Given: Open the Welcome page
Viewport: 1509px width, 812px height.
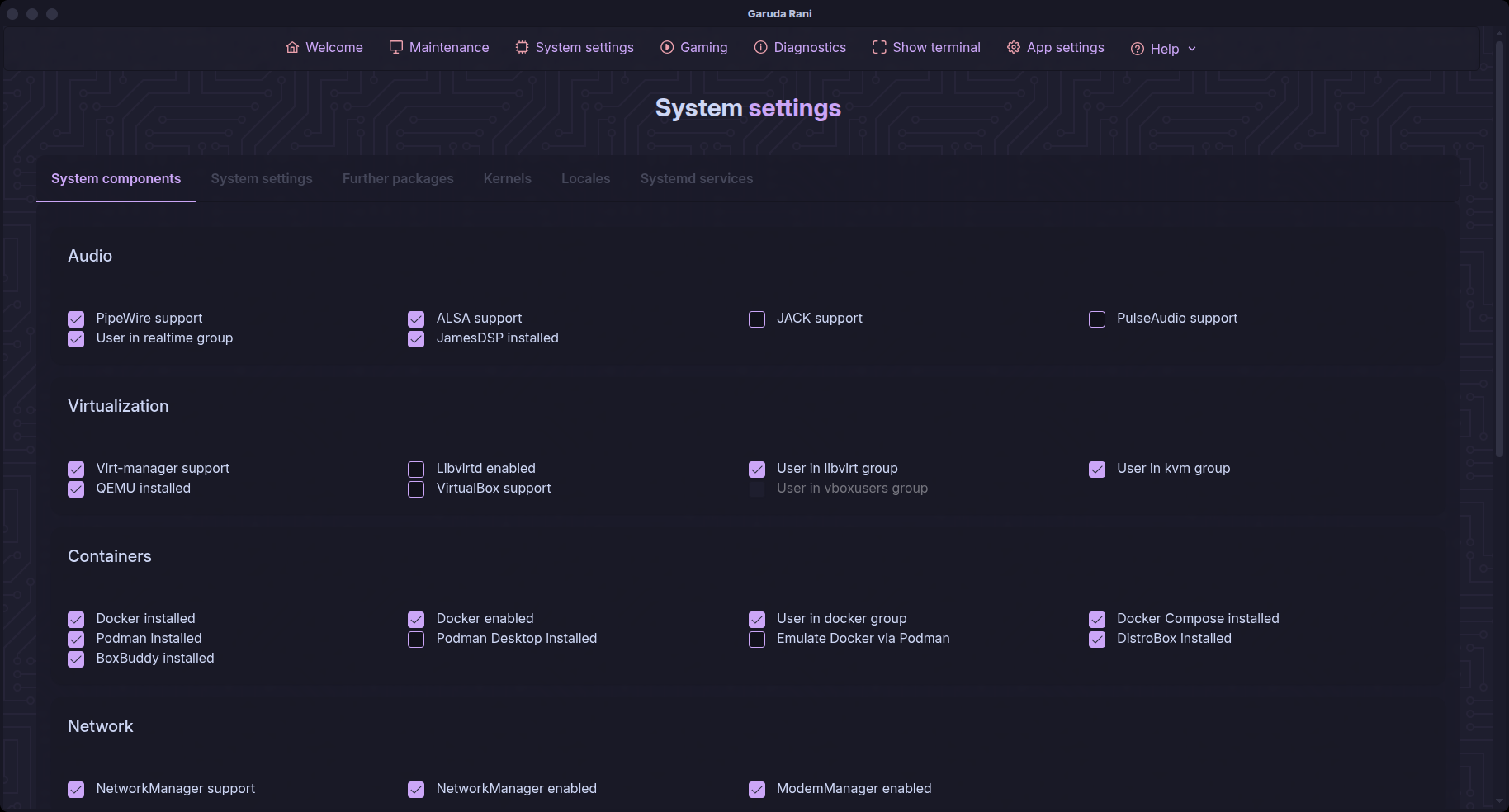Looking at the screenshot, I should tap(324, 48).
